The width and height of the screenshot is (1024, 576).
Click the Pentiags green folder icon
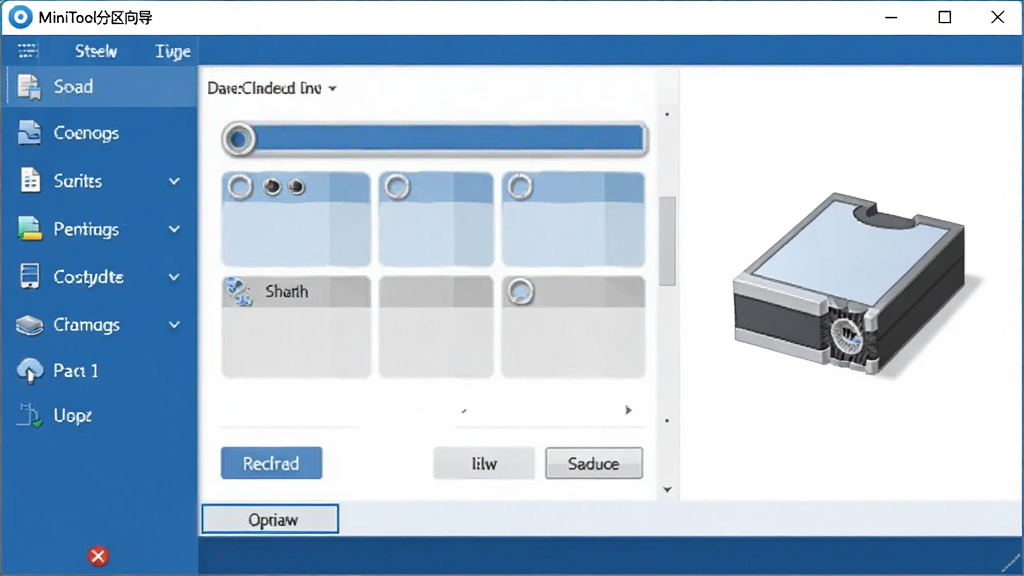point(29,229)
